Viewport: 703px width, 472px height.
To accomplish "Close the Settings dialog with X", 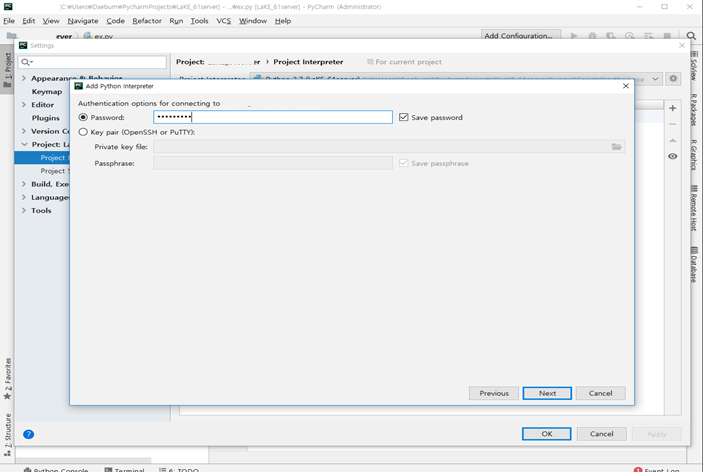I will point(682,45).
